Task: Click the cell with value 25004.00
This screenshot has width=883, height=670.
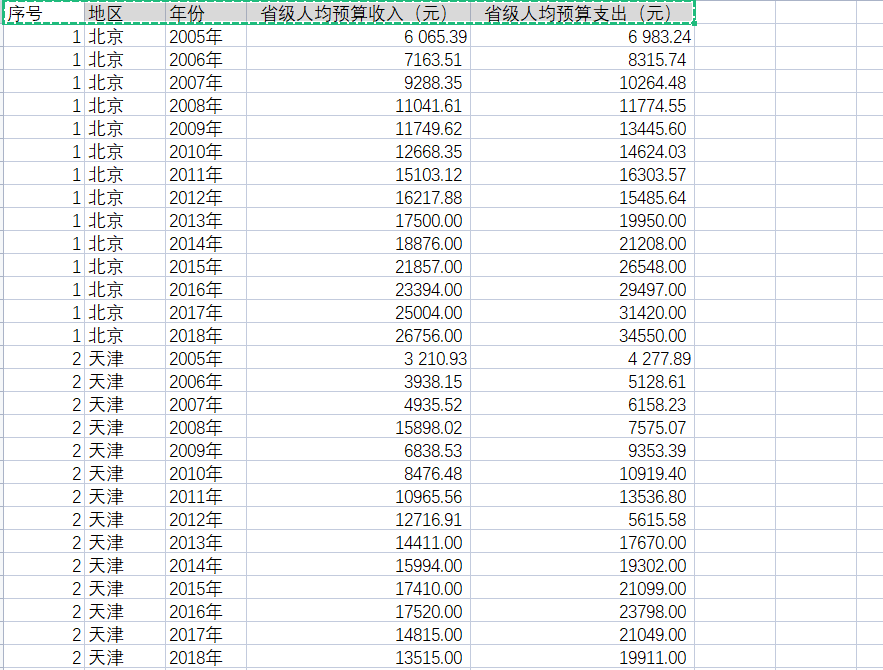Action: (358, 312)
